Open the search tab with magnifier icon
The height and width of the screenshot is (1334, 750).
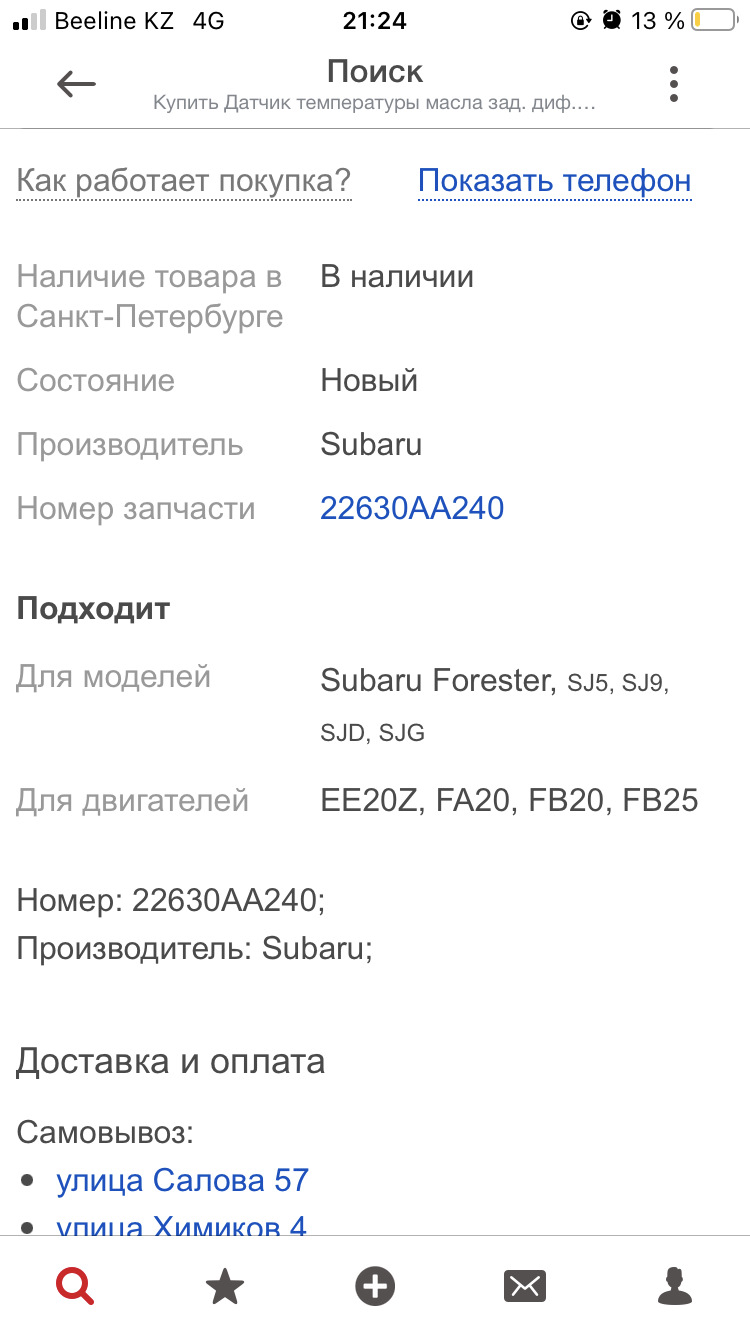(x=73, y=1285)
